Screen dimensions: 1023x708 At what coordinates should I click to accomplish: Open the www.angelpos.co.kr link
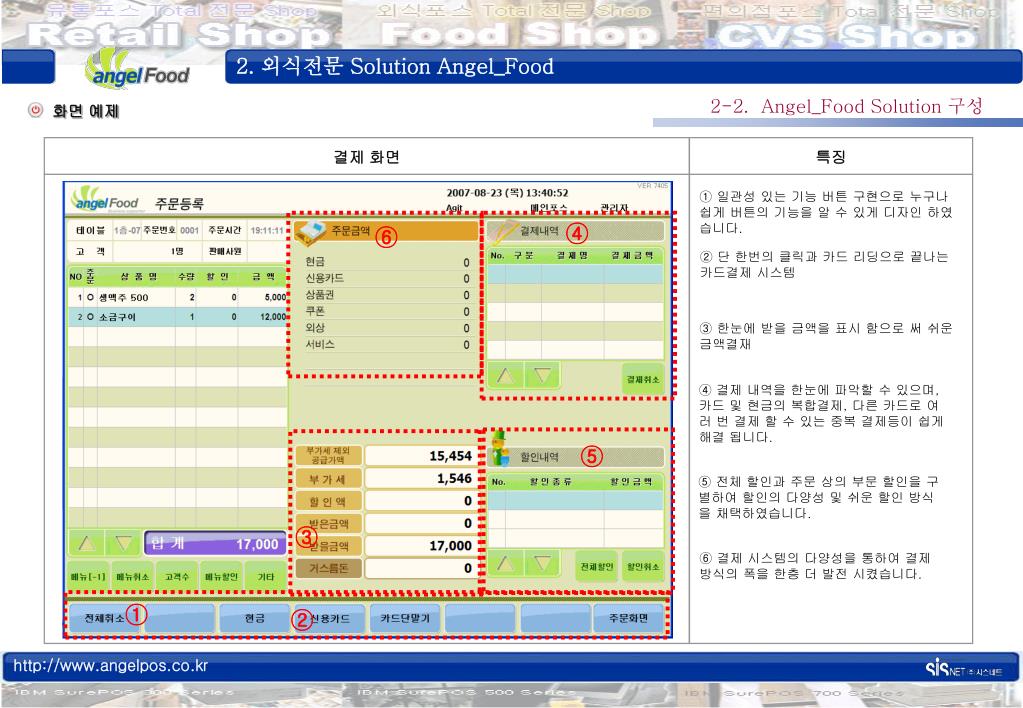(x=110, y=666)
